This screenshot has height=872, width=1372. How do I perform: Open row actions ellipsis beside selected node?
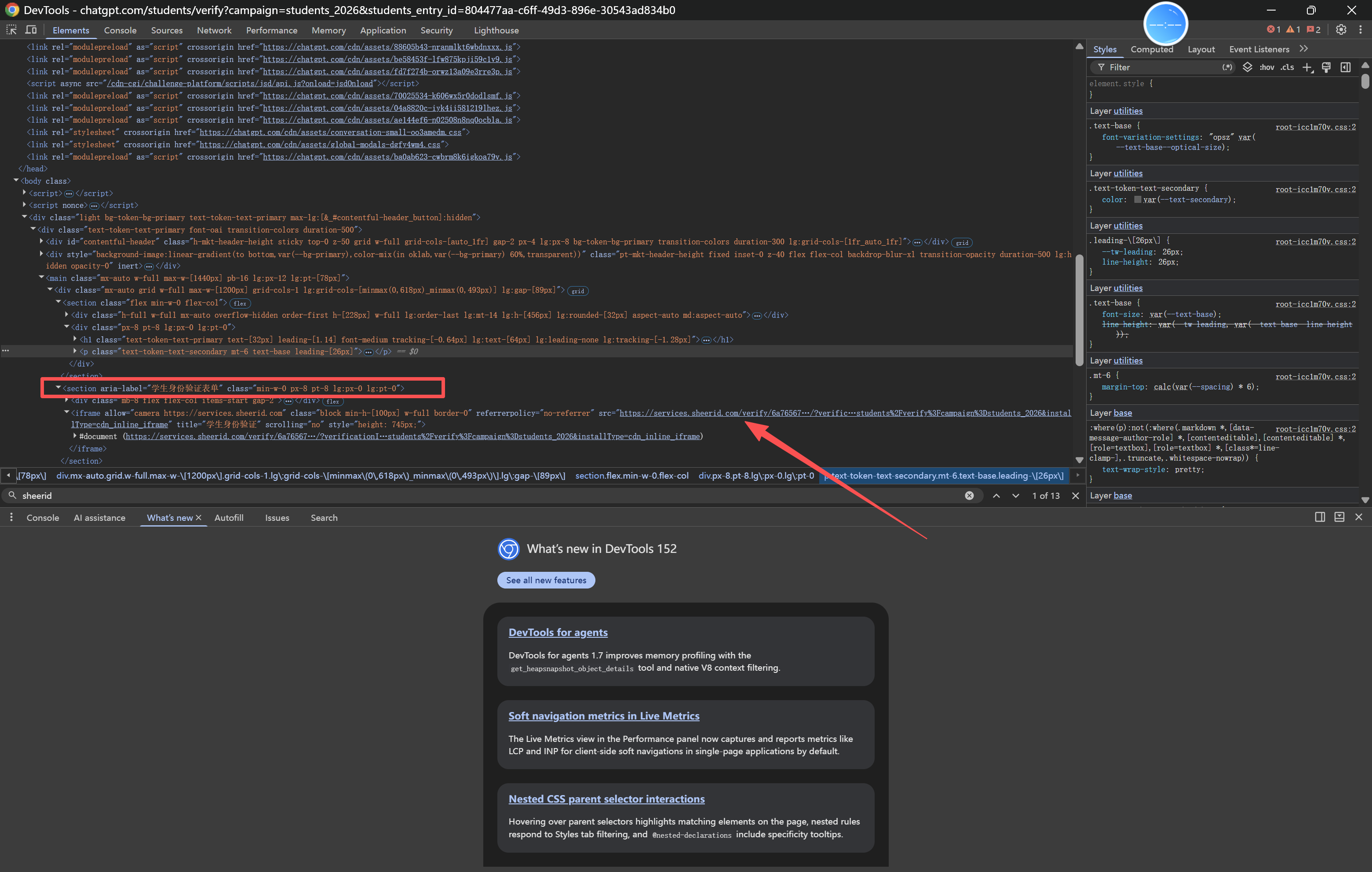pos(6,351)
